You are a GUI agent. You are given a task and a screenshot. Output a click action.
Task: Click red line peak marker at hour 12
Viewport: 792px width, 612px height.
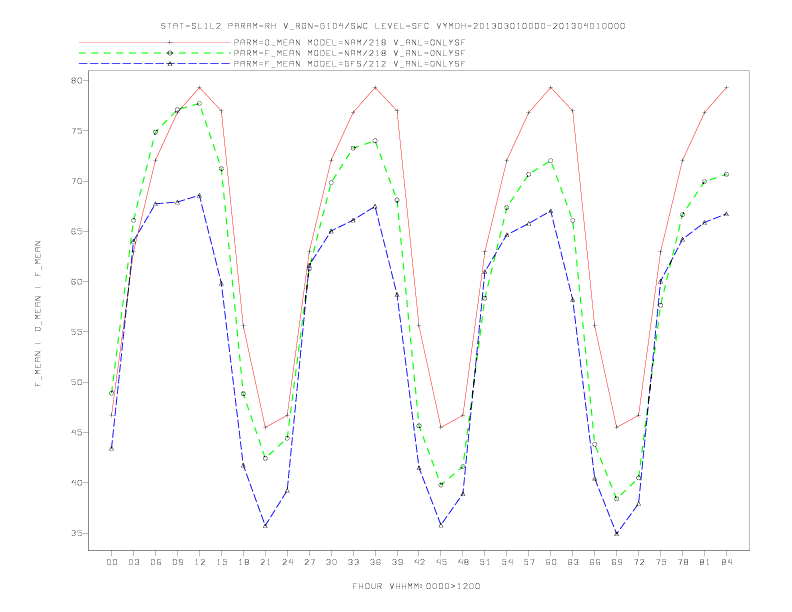coord(200,88)
